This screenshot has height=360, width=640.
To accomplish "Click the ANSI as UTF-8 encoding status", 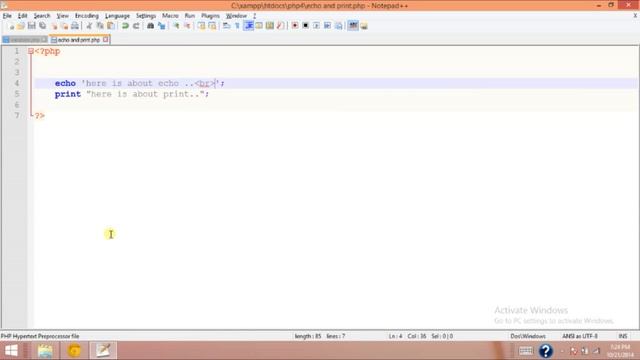I will [x=580, y=336].
